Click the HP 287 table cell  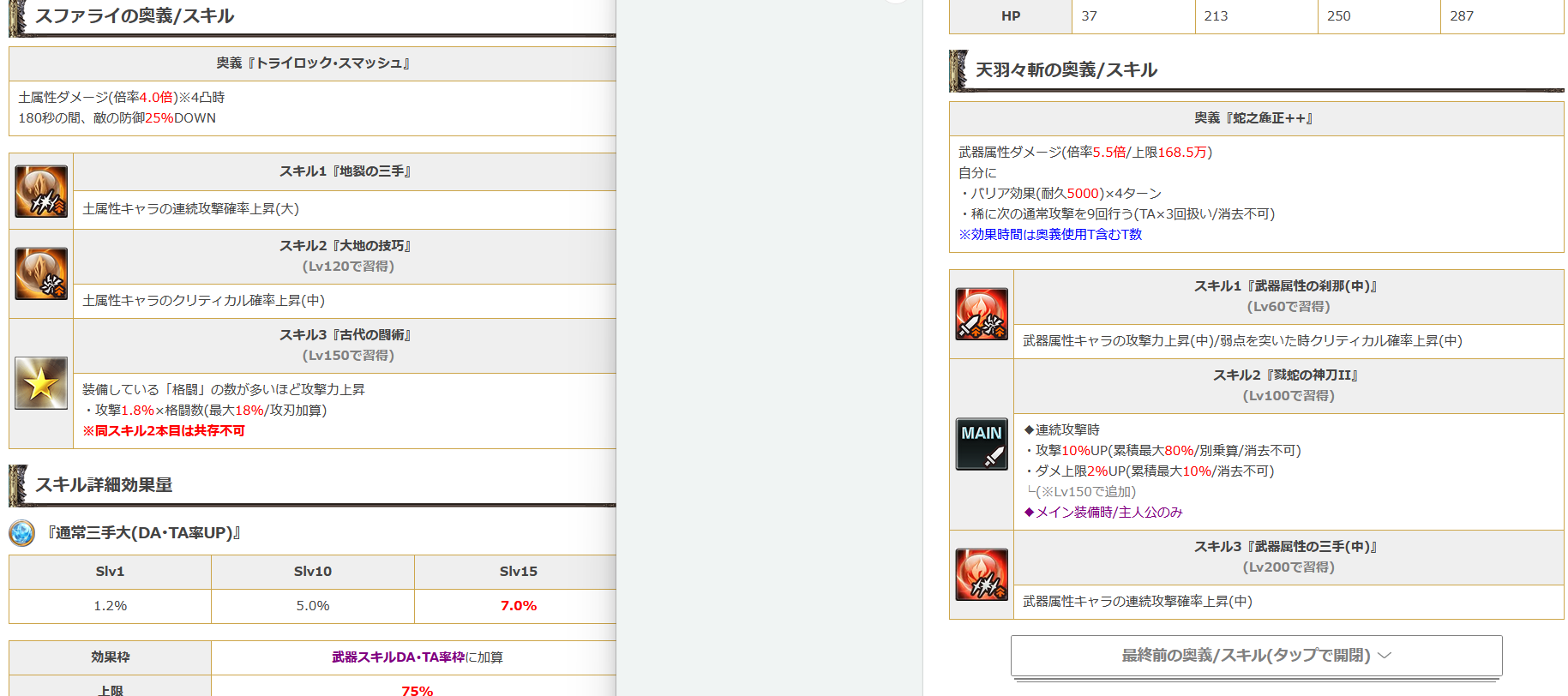point(1500,16)
